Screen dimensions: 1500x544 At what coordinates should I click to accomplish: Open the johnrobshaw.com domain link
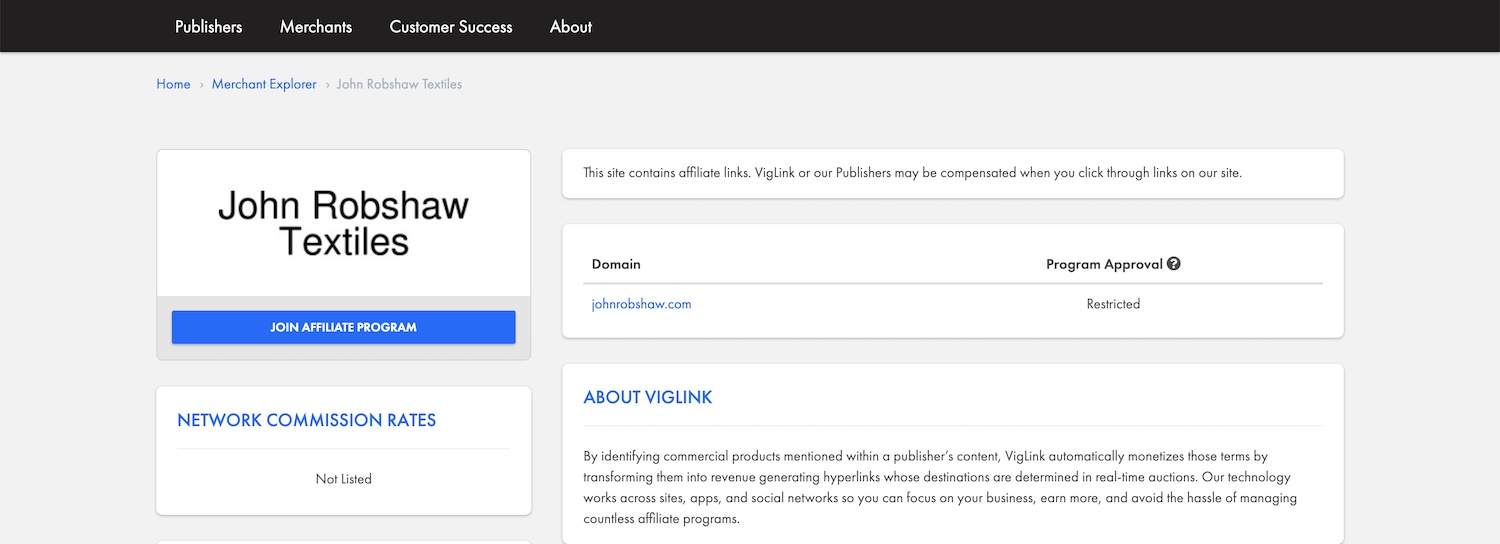point(641,304)
